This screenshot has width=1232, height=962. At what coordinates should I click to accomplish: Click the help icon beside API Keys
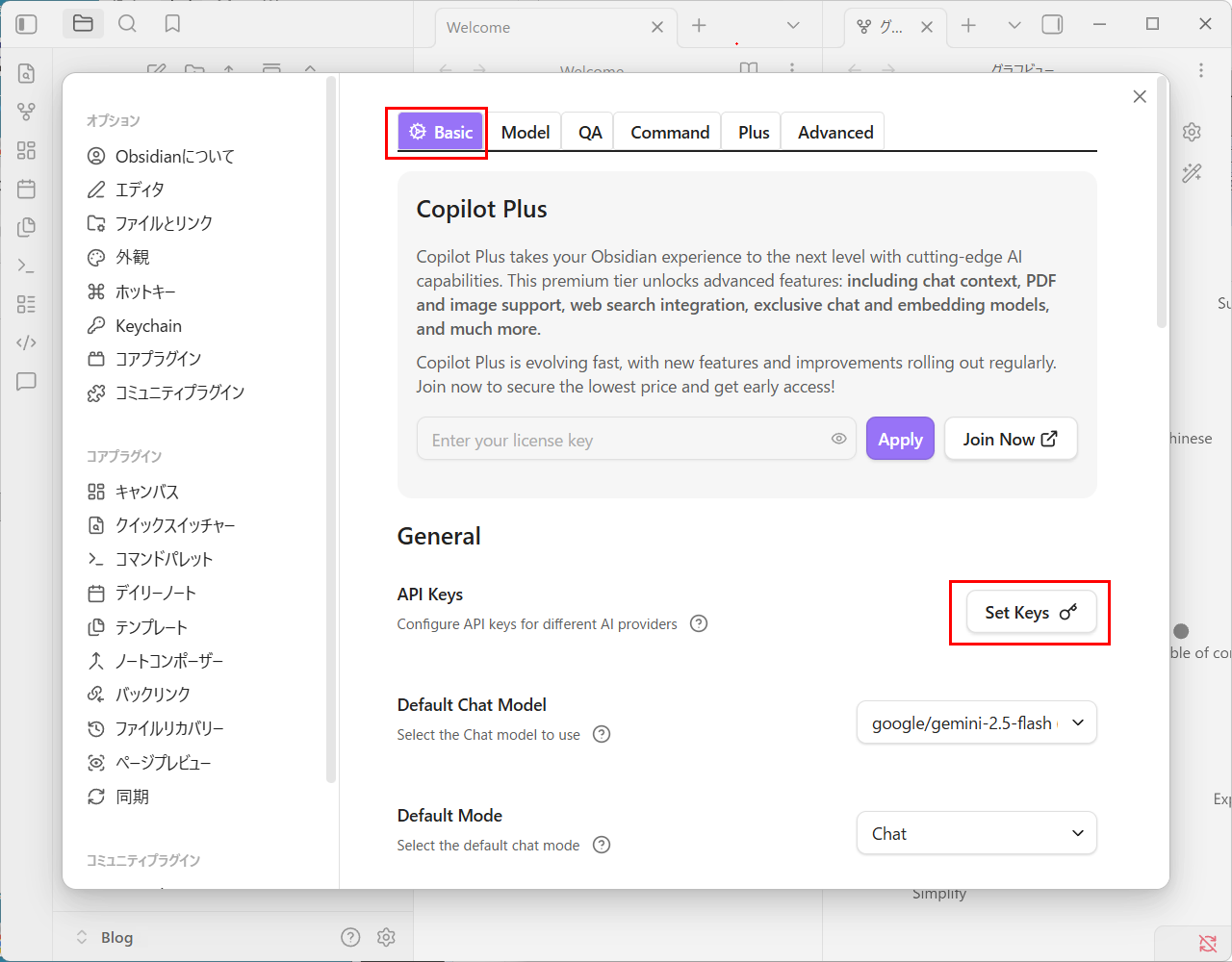[x=699, y=623]
